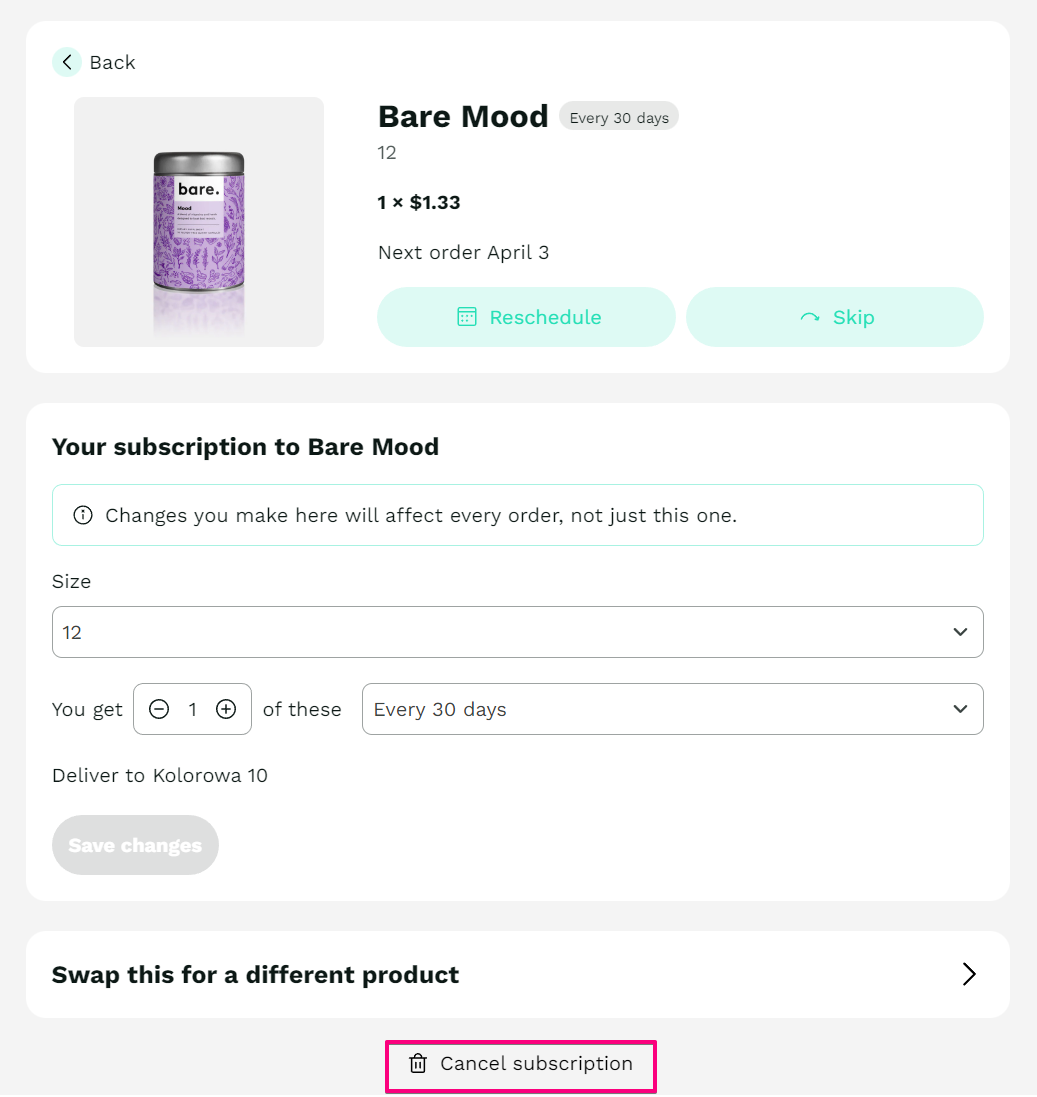The image size is (1037, 1097).
Task: Click Cancel subscription link
Action: 521,1063
